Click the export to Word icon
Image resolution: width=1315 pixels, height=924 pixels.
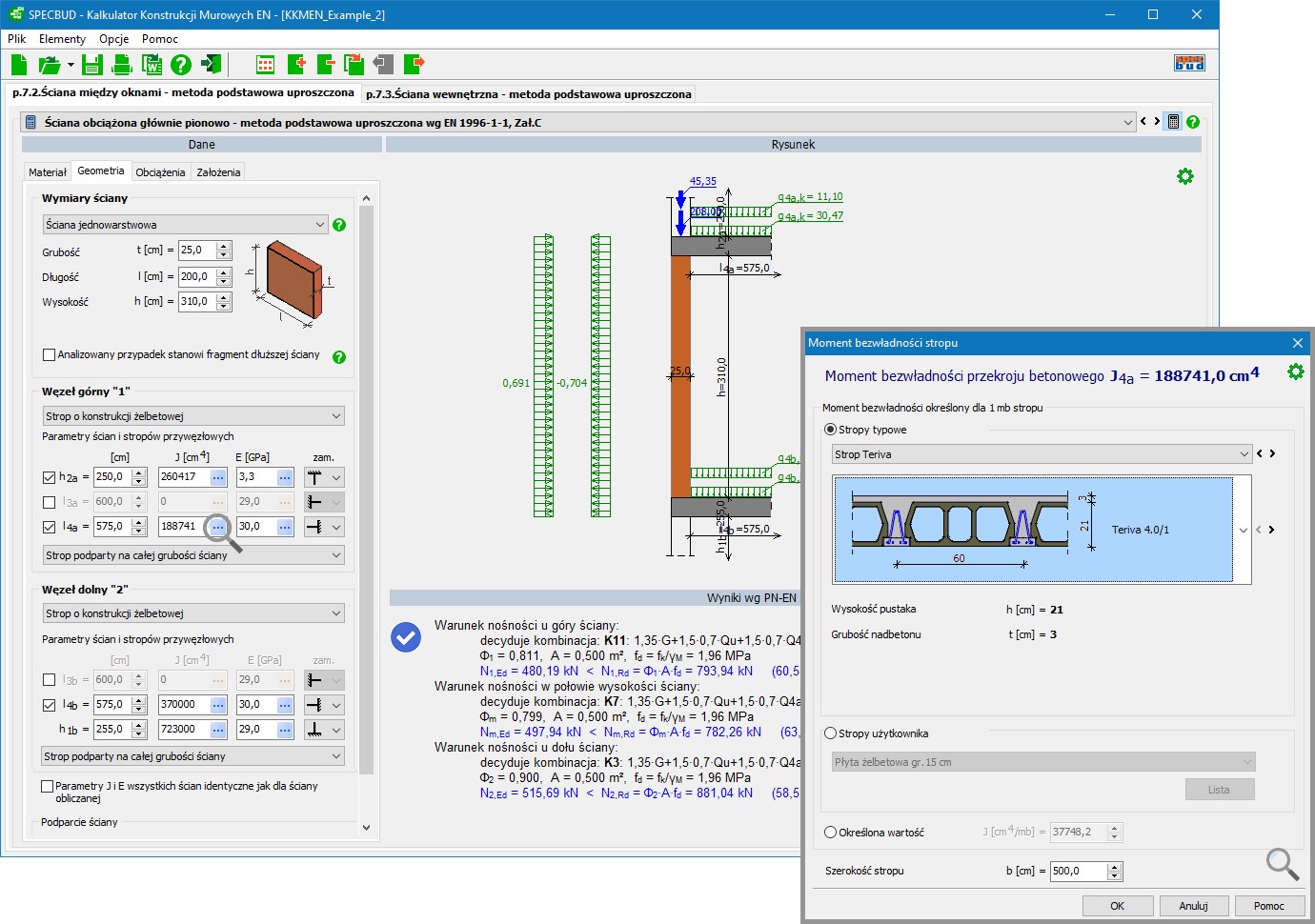152,65
